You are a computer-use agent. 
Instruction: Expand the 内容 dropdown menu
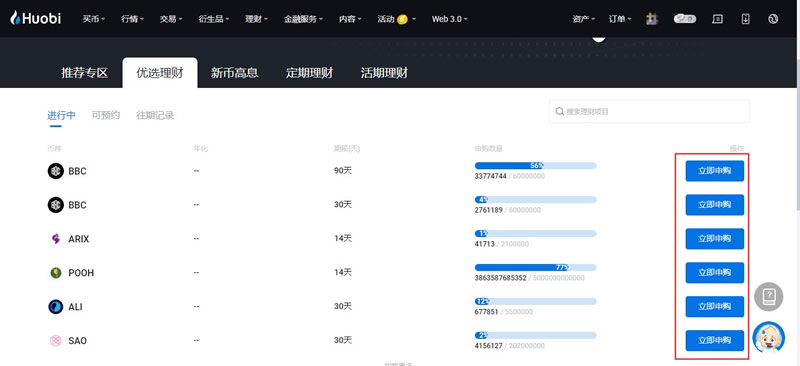[x=350, y=19]
